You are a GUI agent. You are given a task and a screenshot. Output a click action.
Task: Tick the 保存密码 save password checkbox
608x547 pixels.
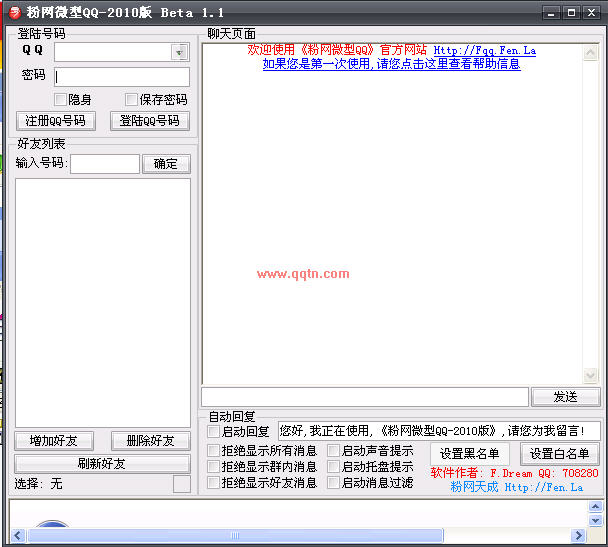point(131,100)
